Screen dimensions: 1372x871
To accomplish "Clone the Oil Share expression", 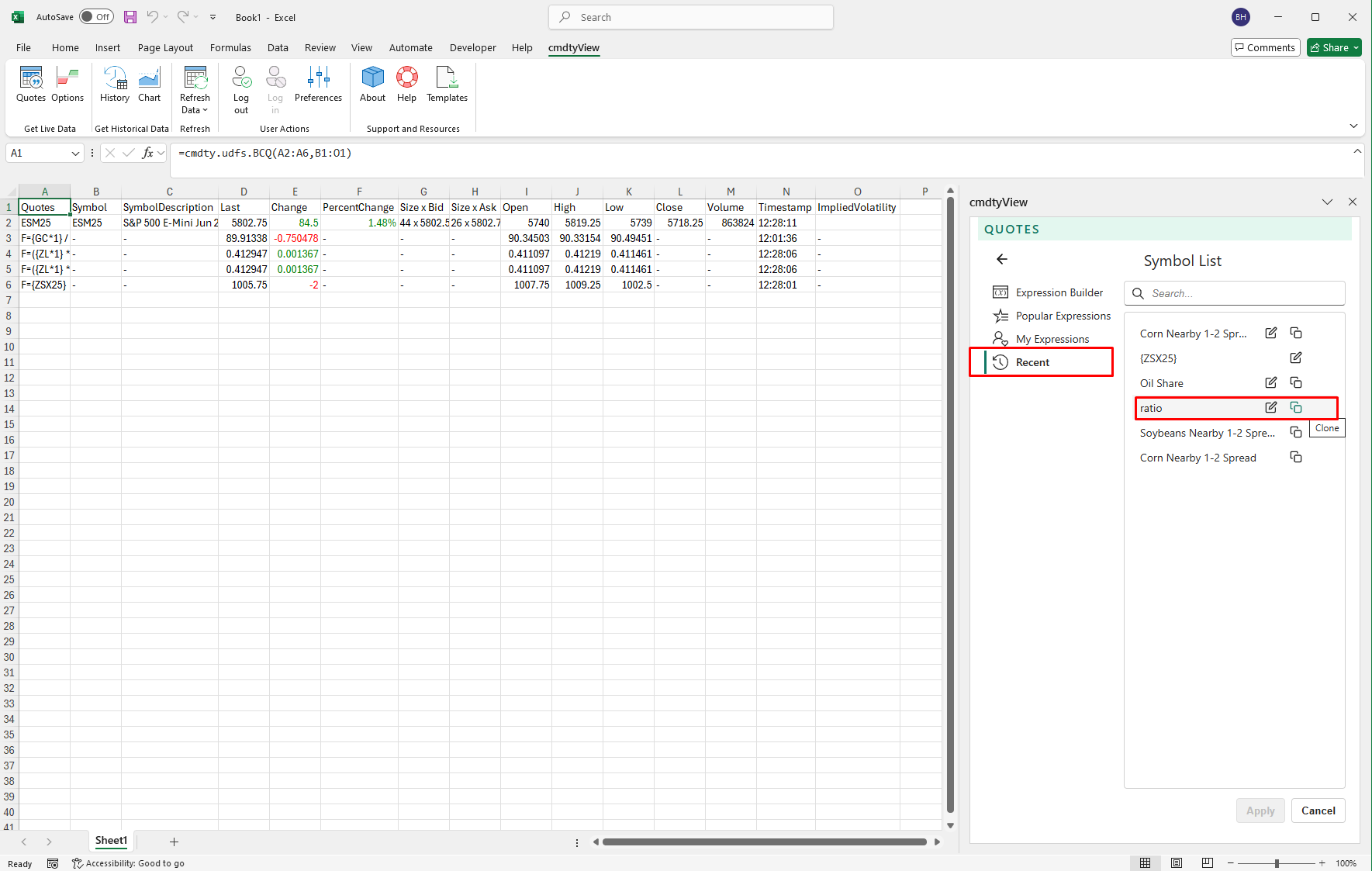I will point(1295,382).
